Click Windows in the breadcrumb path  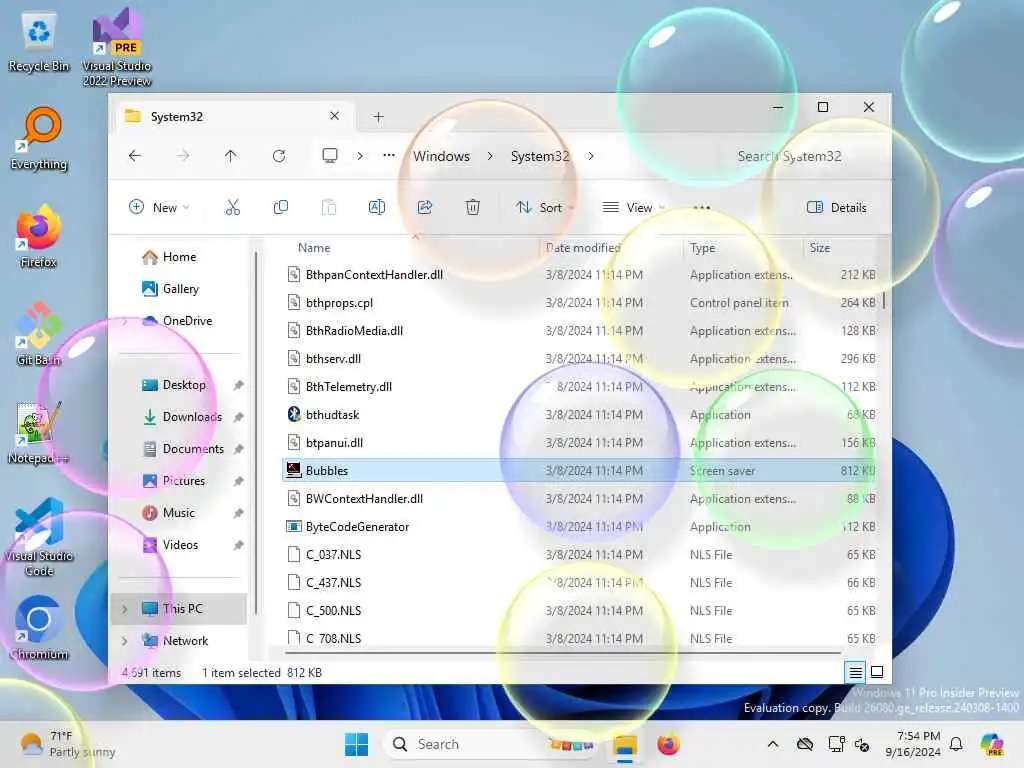pyautogui.click(x=441, y=156)
